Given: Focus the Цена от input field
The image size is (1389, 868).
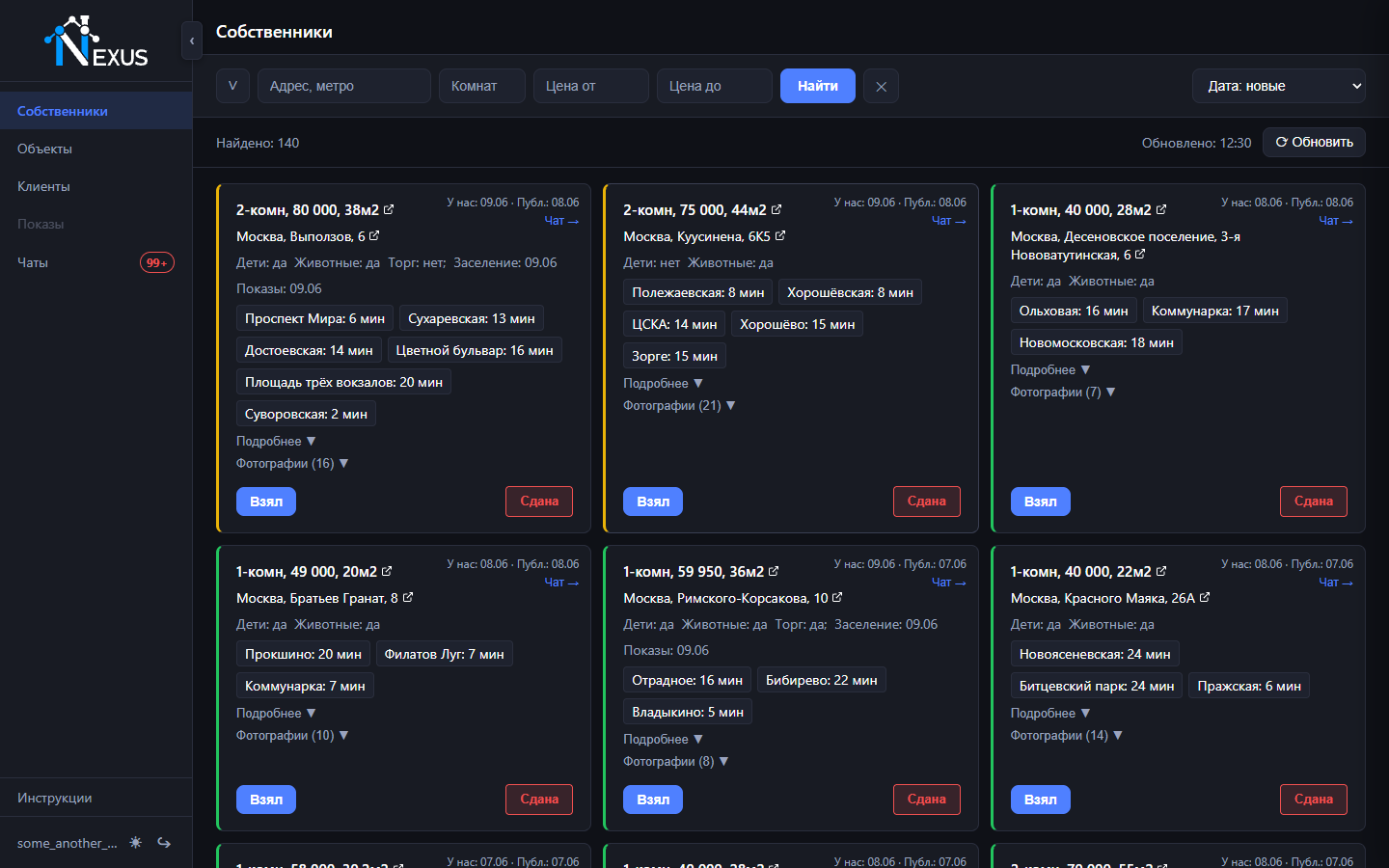Looking at the screenshot, I should coord(591,86).
